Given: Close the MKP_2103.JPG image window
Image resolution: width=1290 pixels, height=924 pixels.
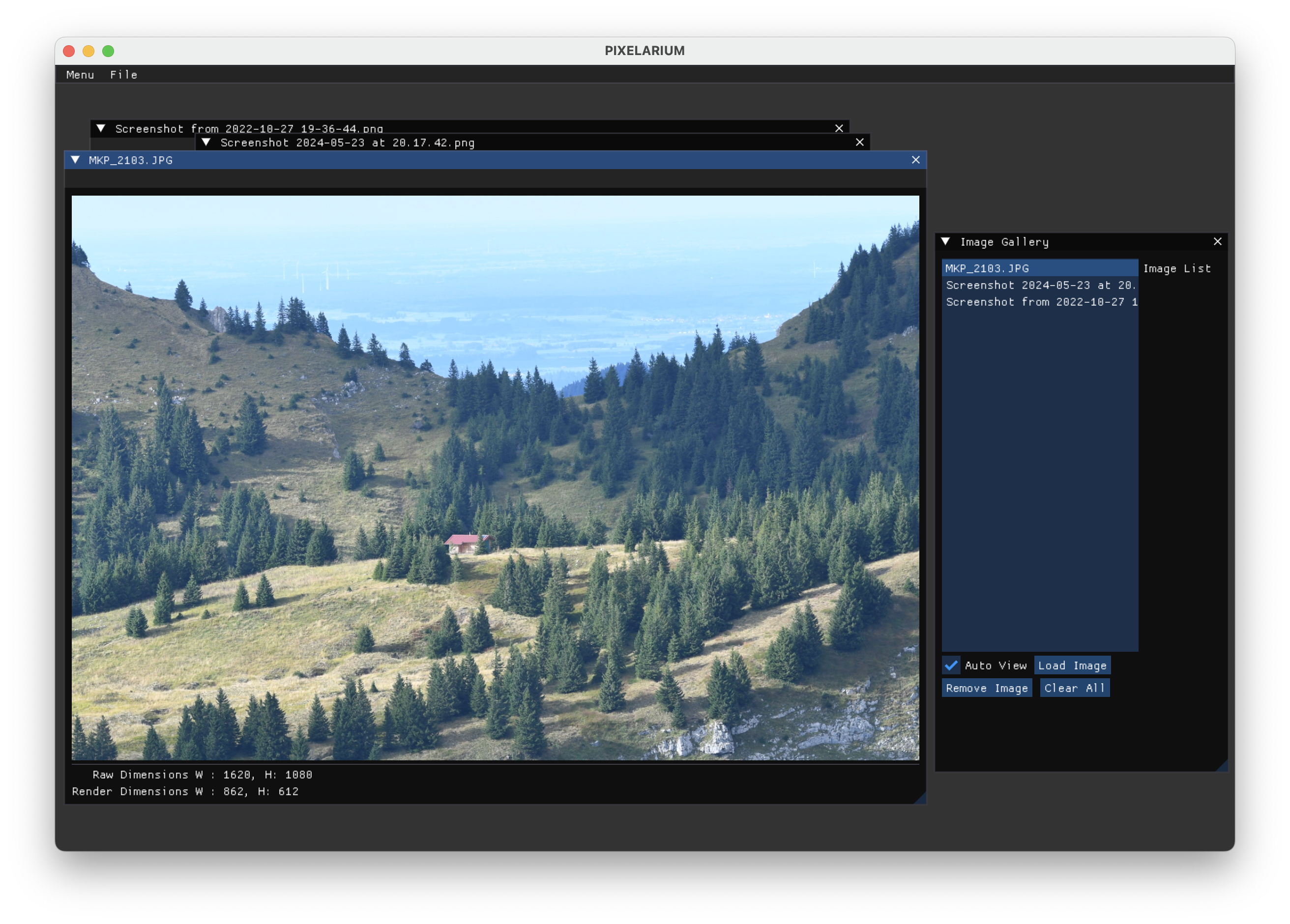Looking at the screenshot, I should 915,160.
